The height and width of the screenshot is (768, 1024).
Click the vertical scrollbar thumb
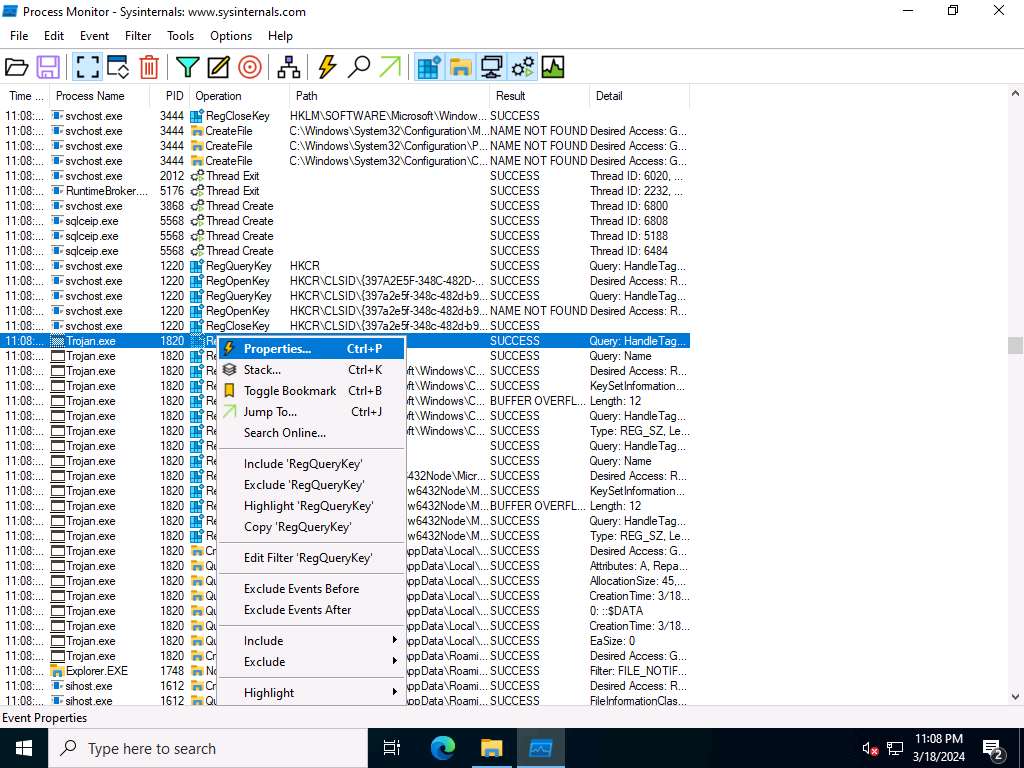1015,345
